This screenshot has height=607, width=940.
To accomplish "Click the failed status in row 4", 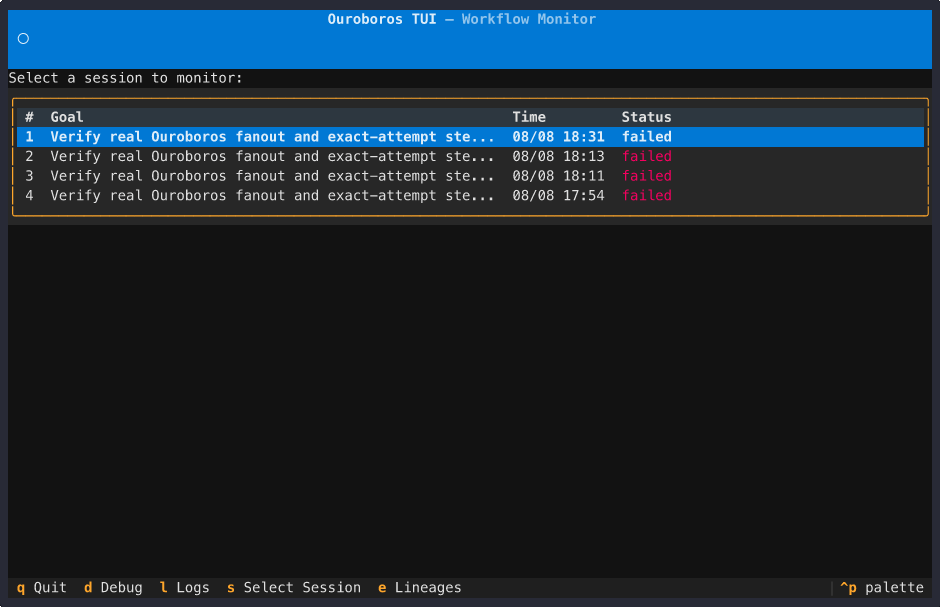I will click(x=646, y=195).
